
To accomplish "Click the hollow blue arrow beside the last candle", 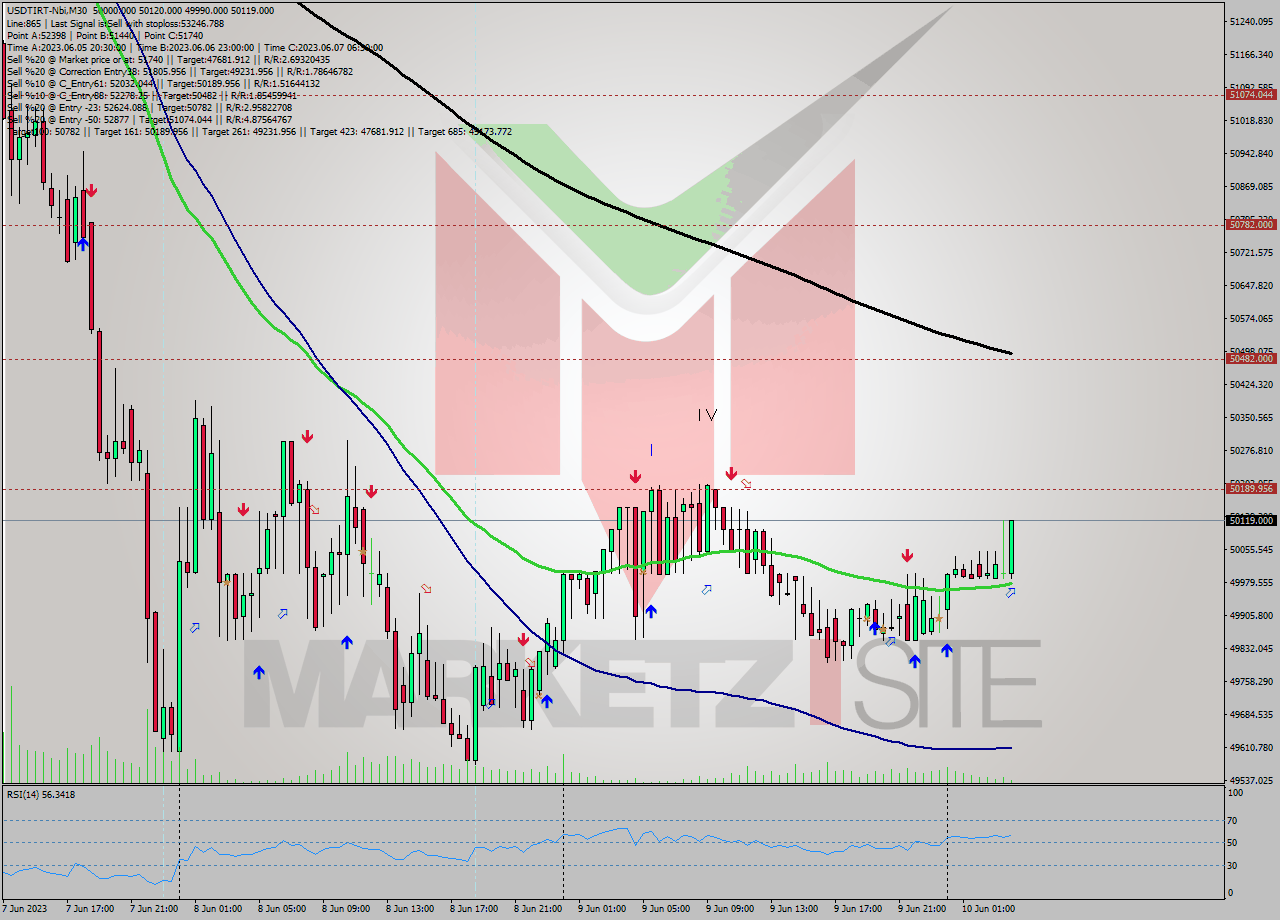I will [x=1011, y=593].
